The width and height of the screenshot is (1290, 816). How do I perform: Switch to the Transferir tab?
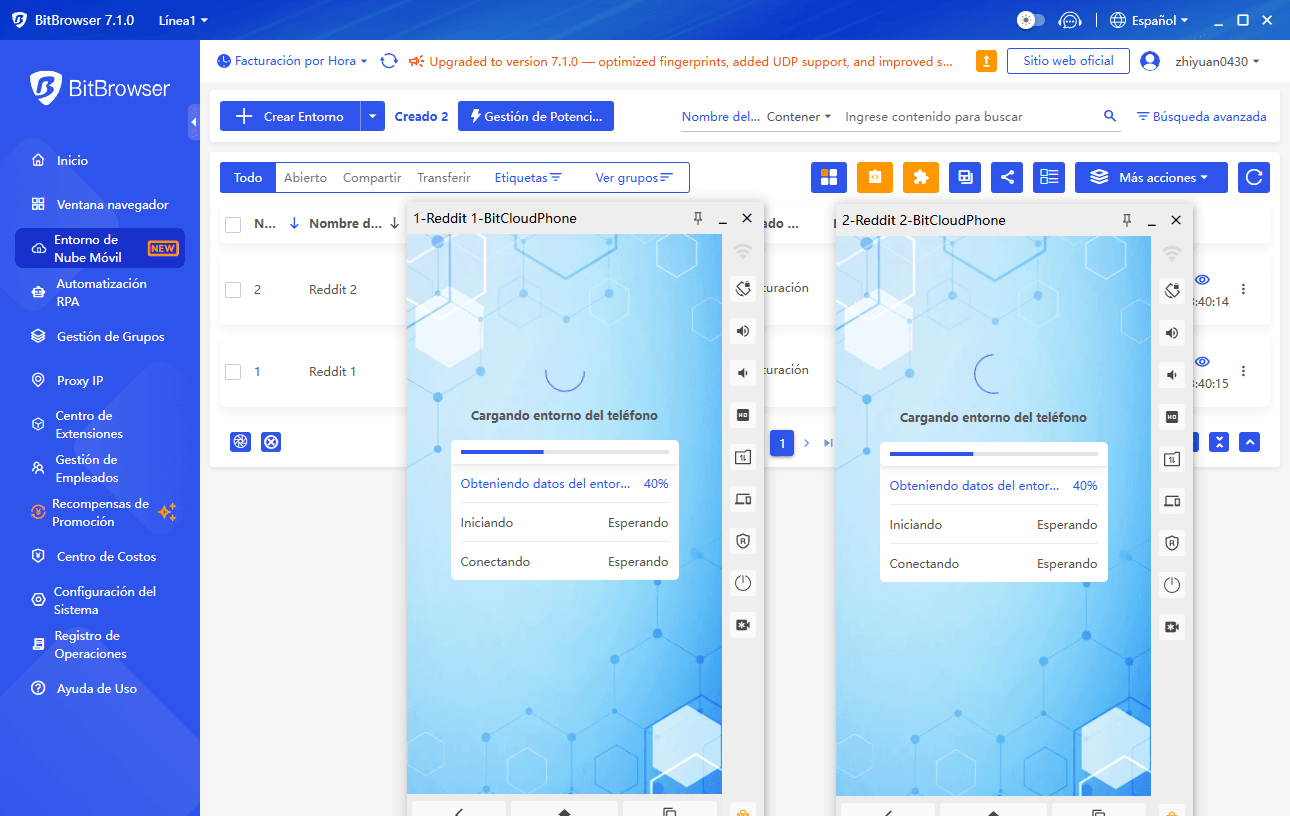click(444, 177)
